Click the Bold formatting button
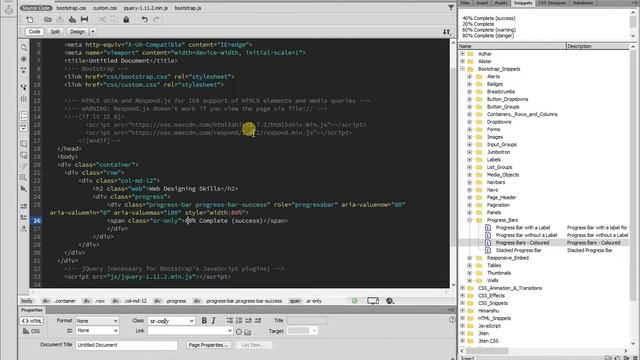Image resolution: width=640 pixels, height=360 pixels. (x=204, y=320)
